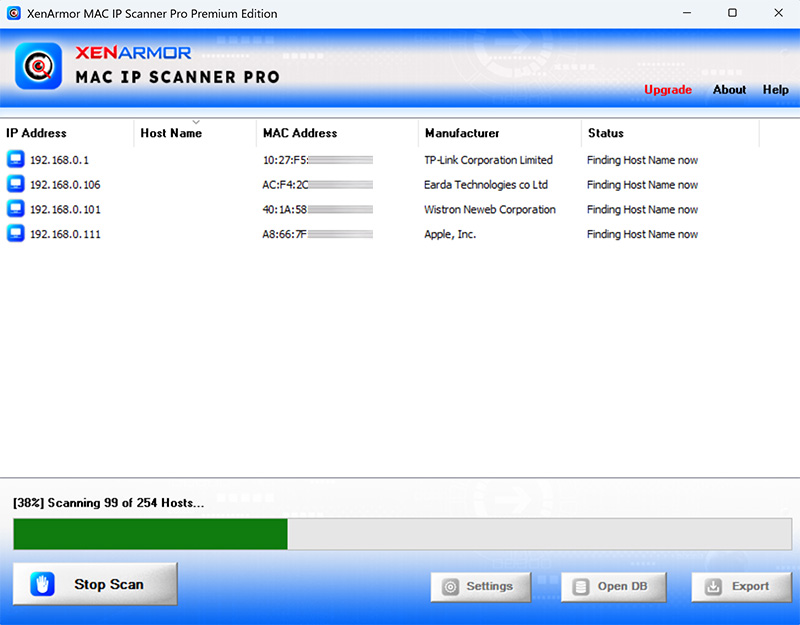Open the MAC database
This screenshot has width=800, height=625.
click(614, 587)
